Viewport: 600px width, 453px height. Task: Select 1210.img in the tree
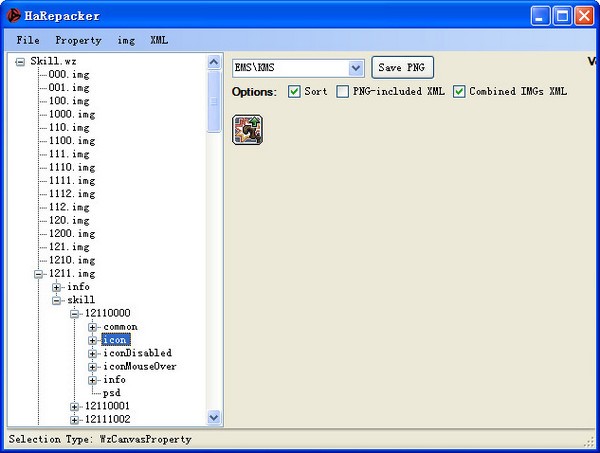tap(72, 260)
